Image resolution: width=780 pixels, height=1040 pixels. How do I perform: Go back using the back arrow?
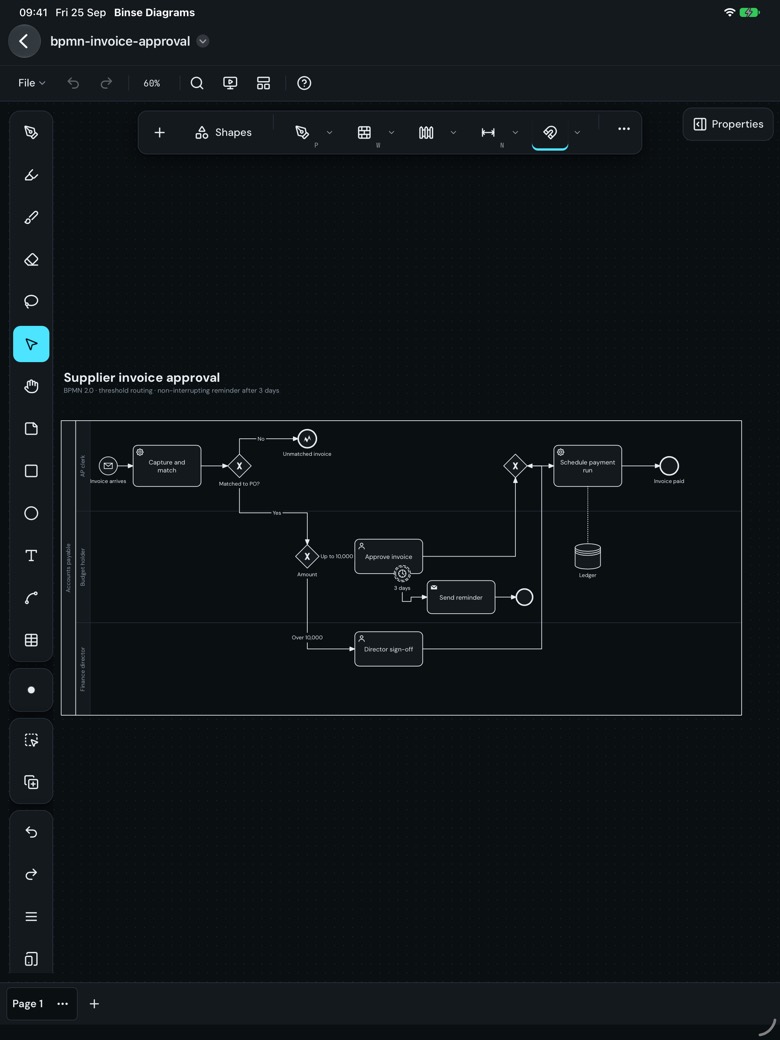point(24,41)
